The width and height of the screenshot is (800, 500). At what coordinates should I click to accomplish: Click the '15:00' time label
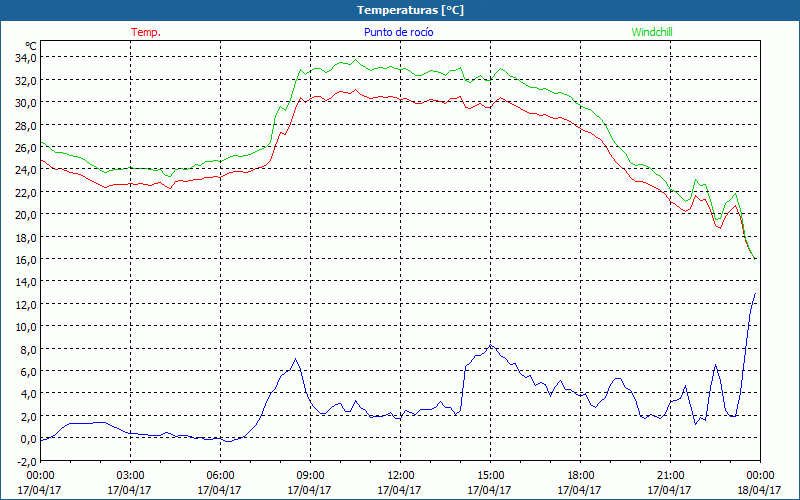(490, 475)
